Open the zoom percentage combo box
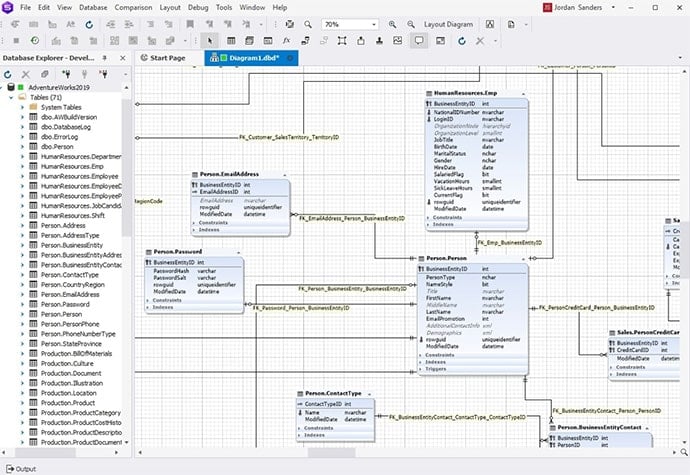690x475 pixels. 350,24
